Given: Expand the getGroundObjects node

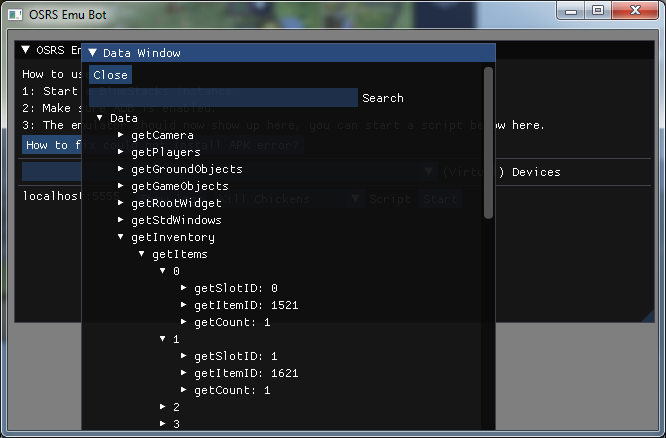Looking at the screenshot, I should pyautogui.click(x=121, y=169).
